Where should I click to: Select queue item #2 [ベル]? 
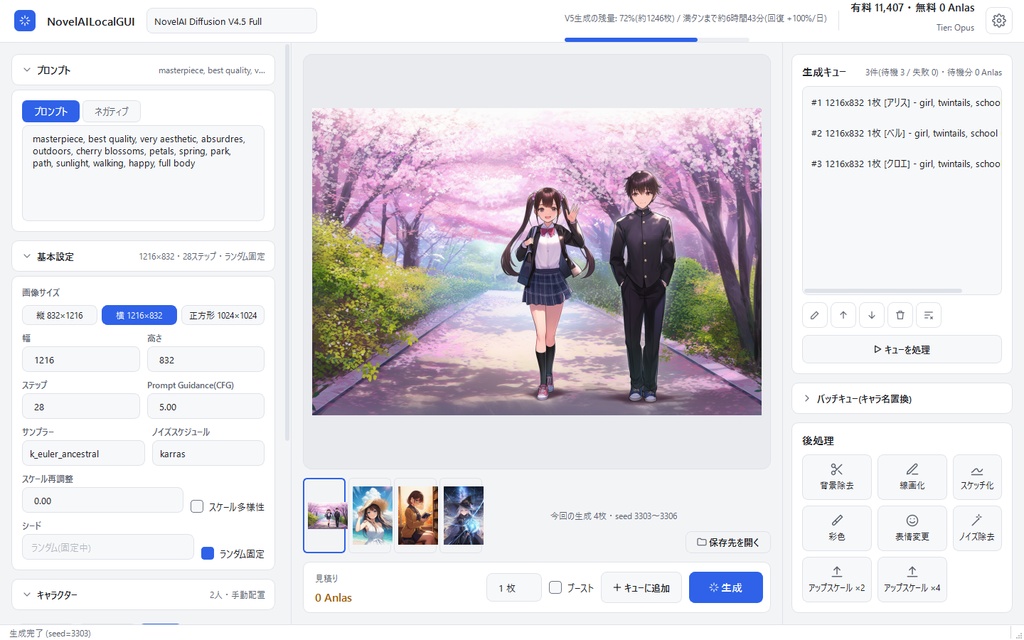(902, 133)
